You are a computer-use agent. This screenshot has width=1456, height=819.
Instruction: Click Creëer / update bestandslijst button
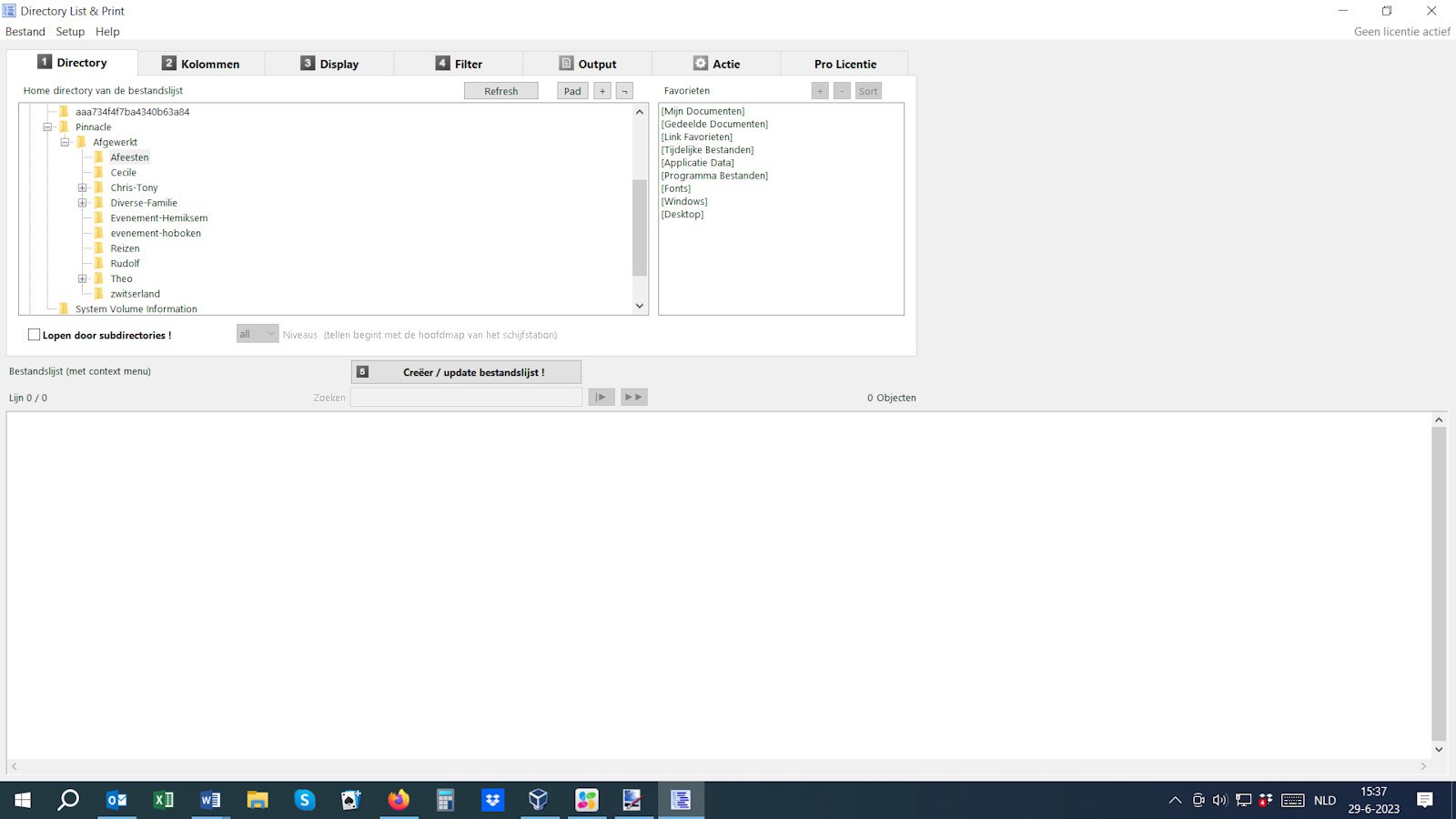click(x=466, y=372)
